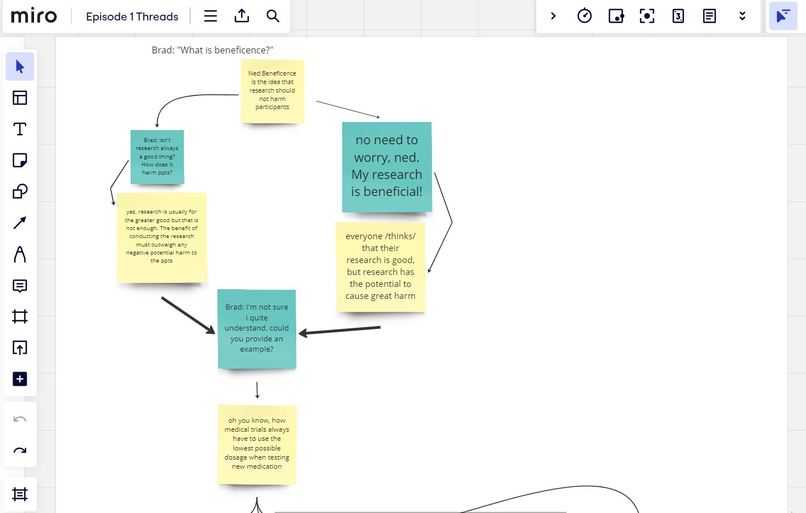Click the Miro logo
The width and height of the screenshot is (806, 513).
[33, 16]
